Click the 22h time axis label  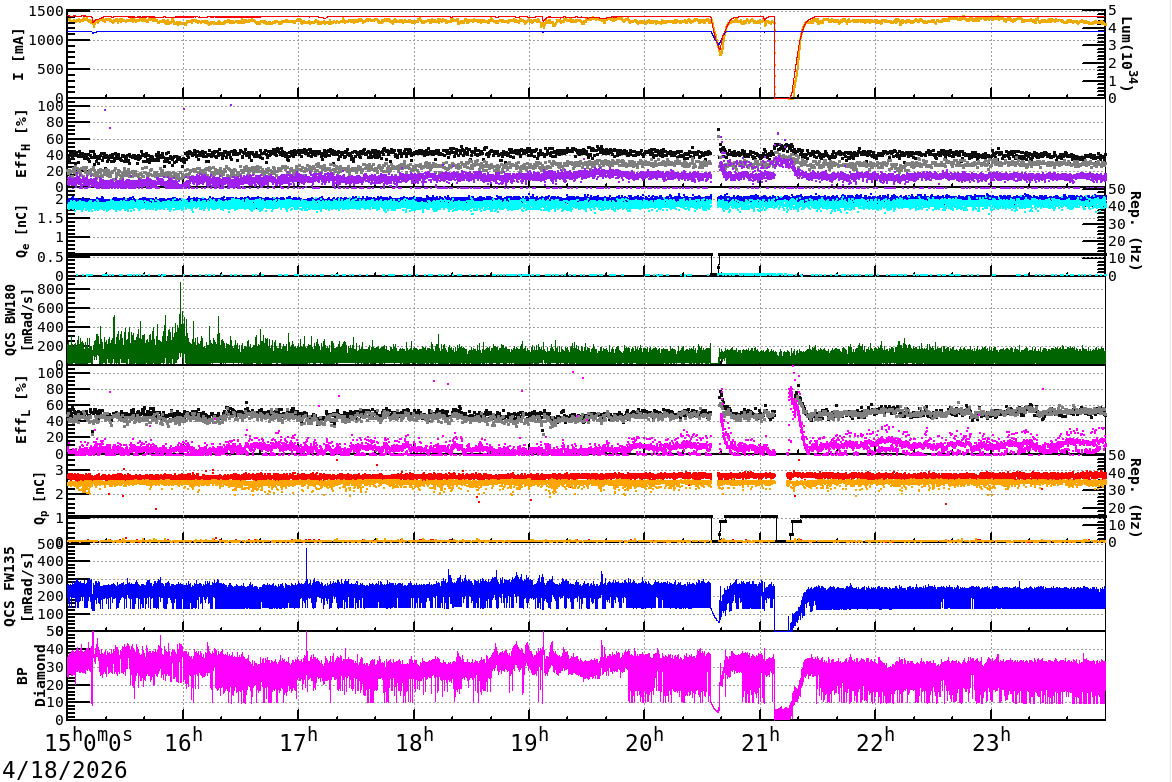point(876,740)
